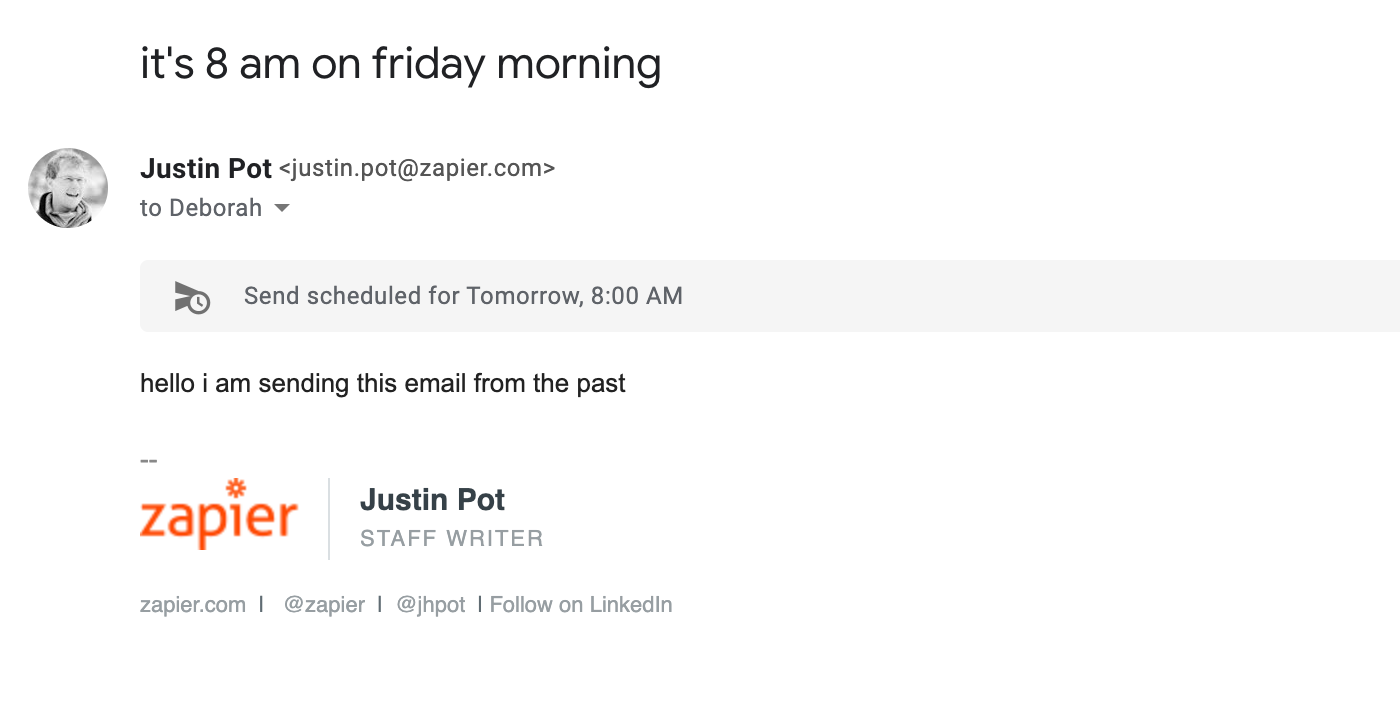Click the Follow on LinkedIn link
The width and height of the screenshot is (1400, 726).
[x=581, y=605]
